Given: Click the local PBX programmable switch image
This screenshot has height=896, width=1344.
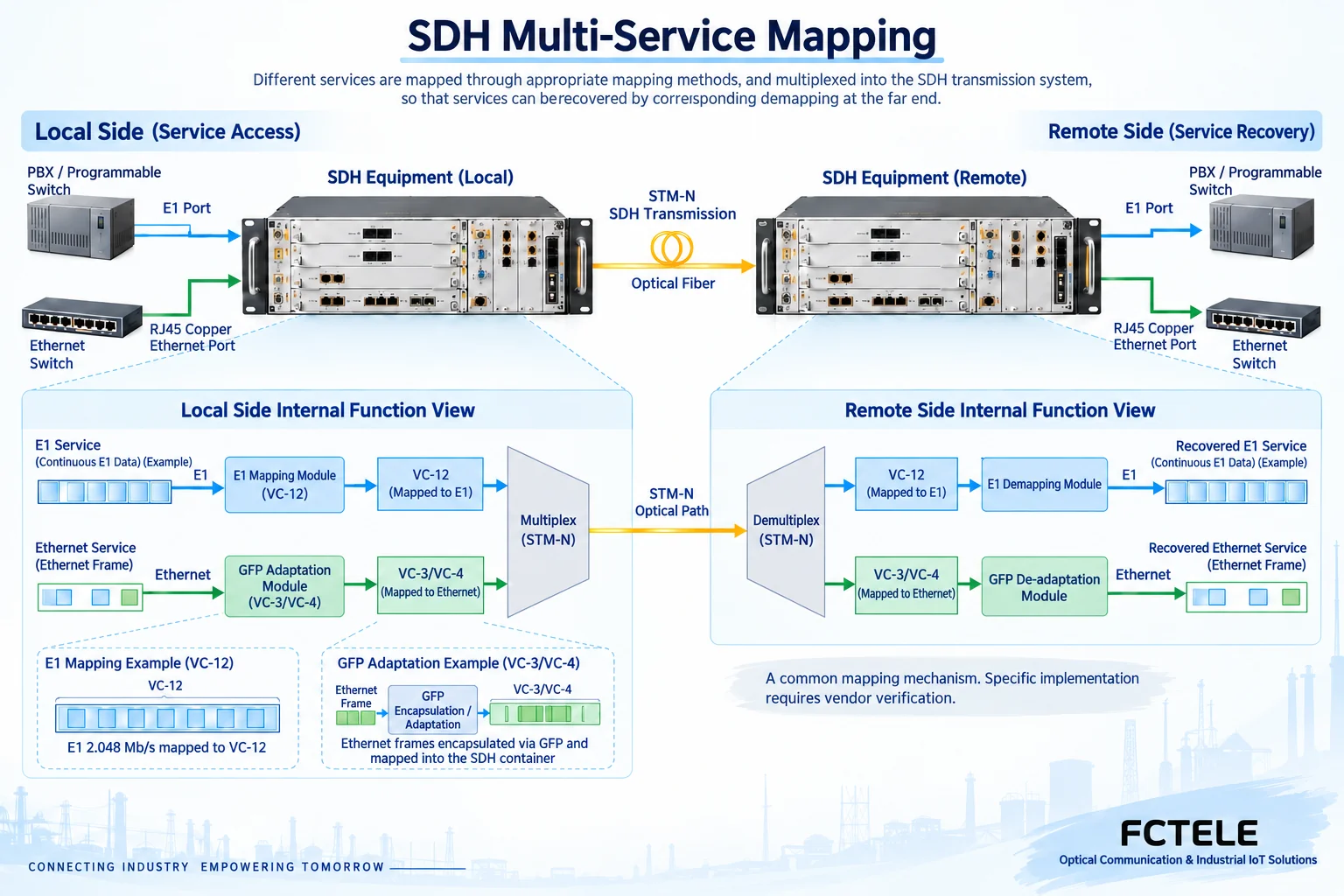Looking at the screenshot, I should pos(80,227).
